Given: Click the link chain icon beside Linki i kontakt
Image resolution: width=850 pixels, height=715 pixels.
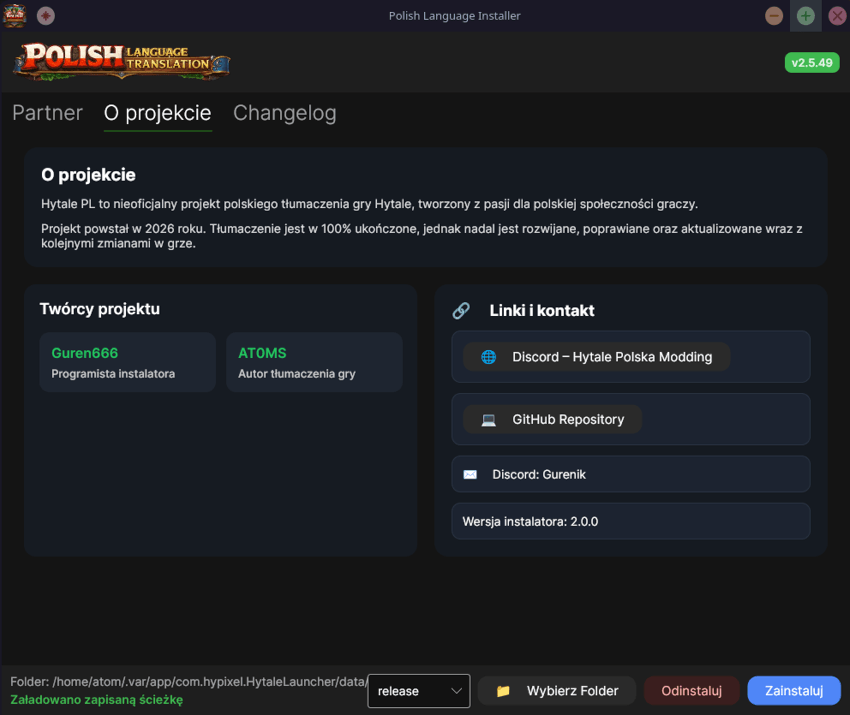Looking at the screenshot, I should [x=461, y=310].
